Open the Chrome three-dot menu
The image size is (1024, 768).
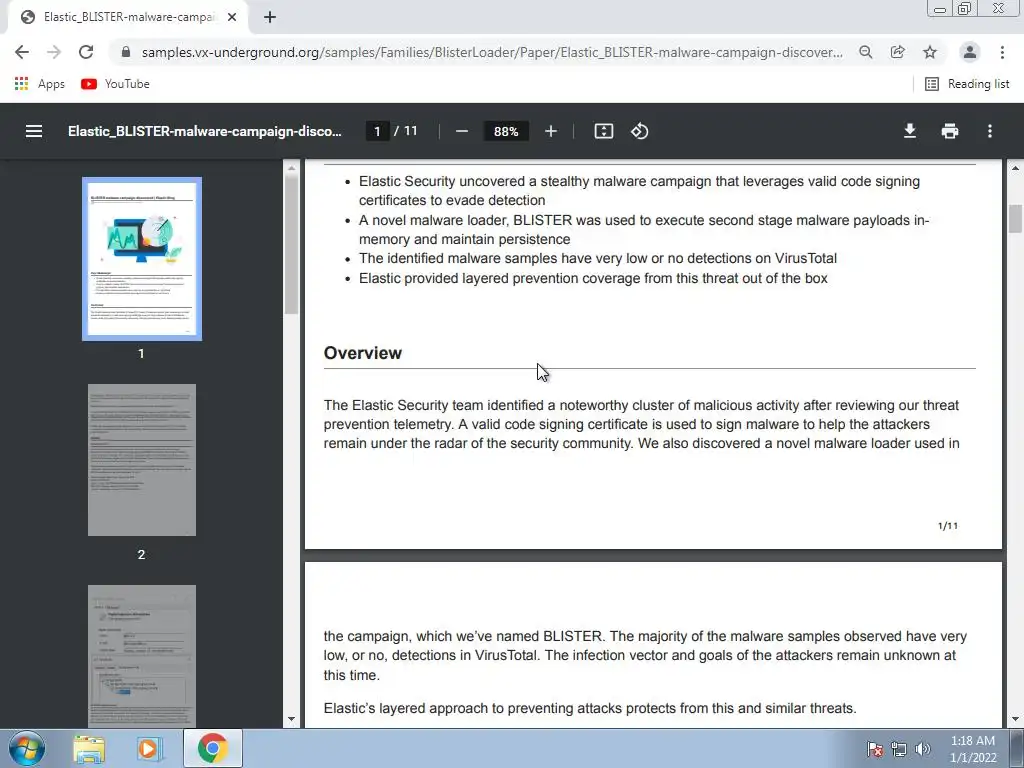1002,52
